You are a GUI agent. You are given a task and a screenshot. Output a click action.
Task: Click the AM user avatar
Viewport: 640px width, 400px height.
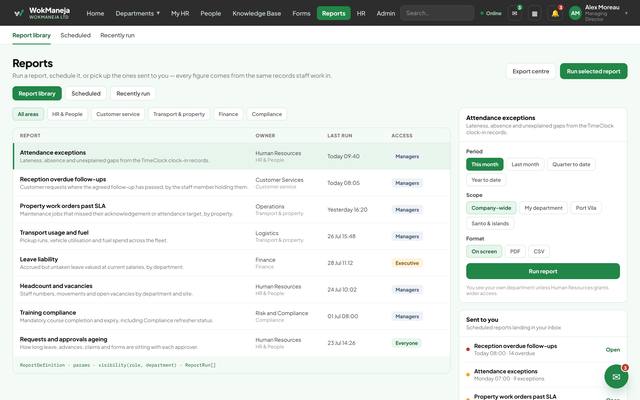click(575, 13)
